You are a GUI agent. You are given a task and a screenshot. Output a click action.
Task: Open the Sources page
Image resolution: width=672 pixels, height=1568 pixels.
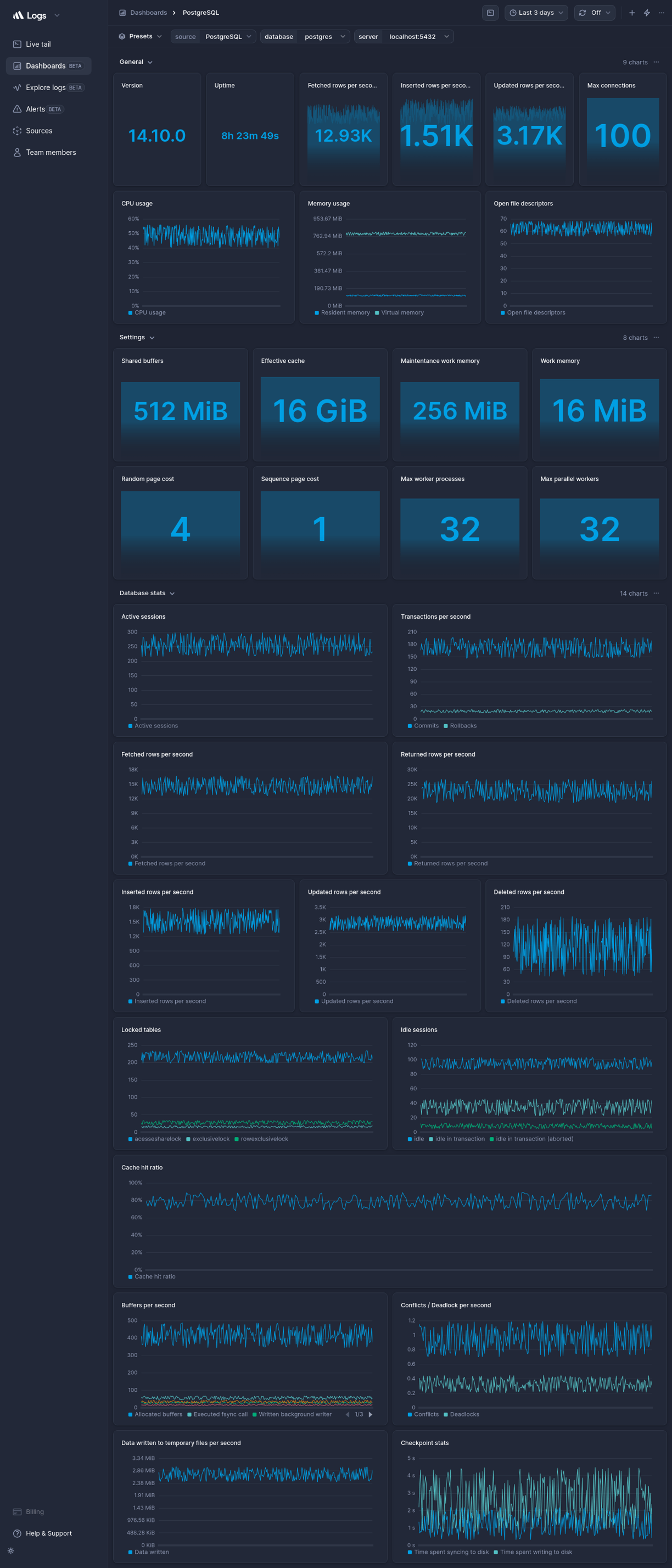pyautogui.click(x=39, y=131)
